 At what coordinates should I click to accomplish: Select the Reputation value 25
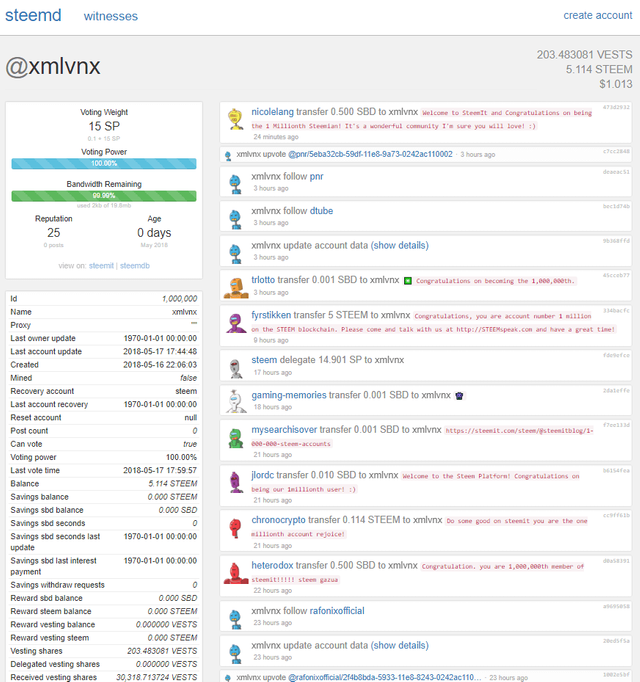click(54, 233)
